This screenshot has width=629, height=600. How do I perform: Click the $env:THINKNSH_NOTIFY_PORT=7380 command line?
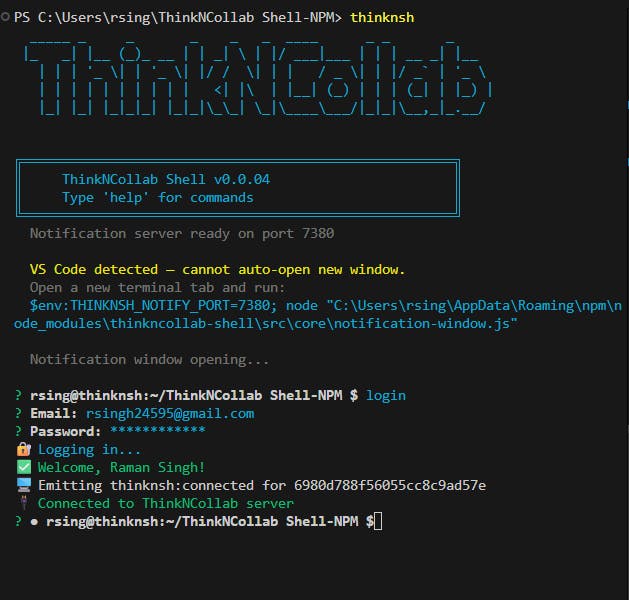[x=325, y=306]
